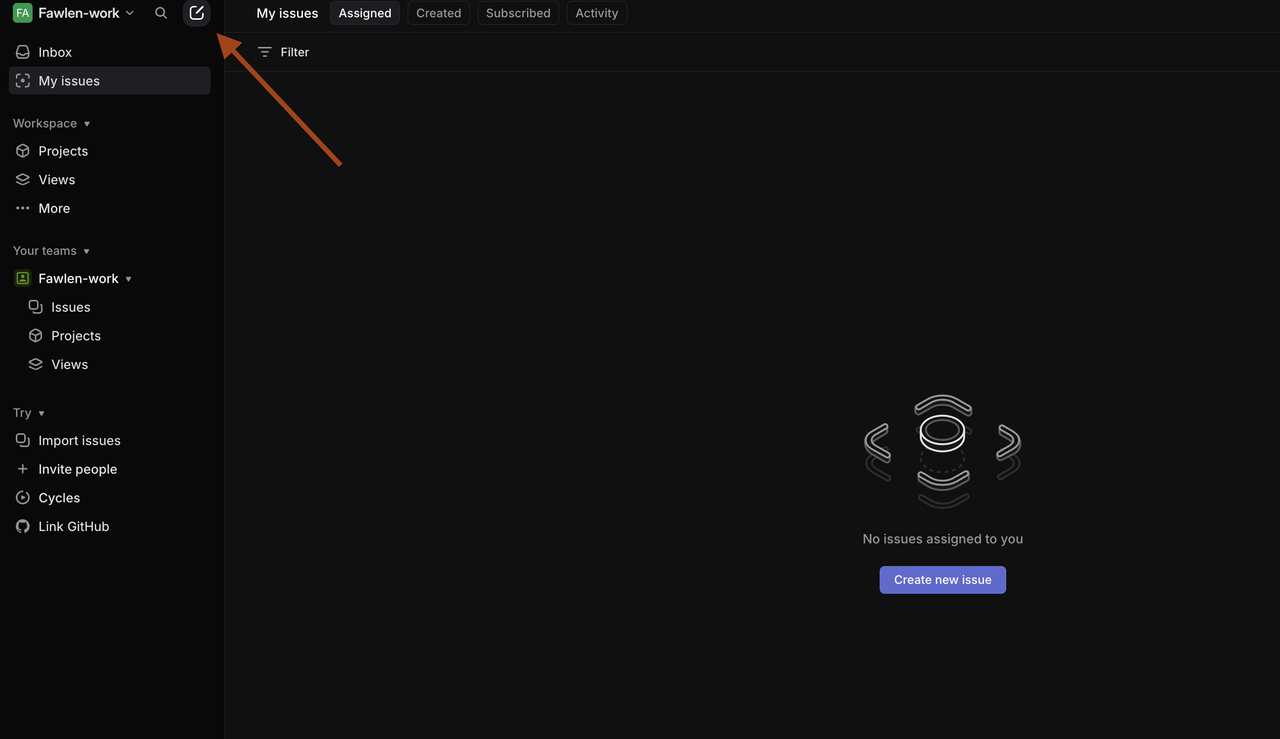Select Cycles in Try section

(110, 498)
